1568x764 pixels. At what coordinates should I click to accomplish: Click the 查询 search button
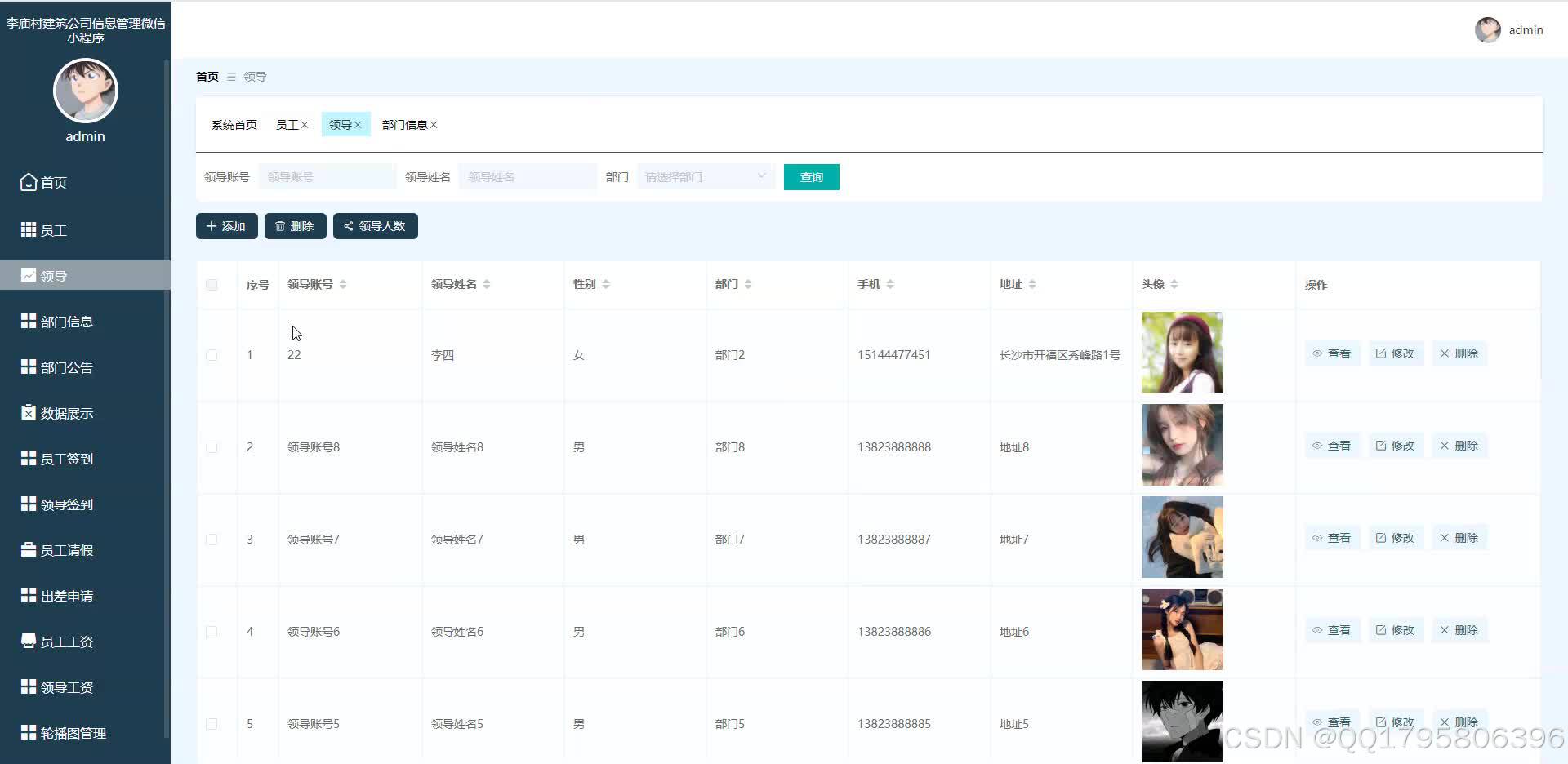(812, 177)
